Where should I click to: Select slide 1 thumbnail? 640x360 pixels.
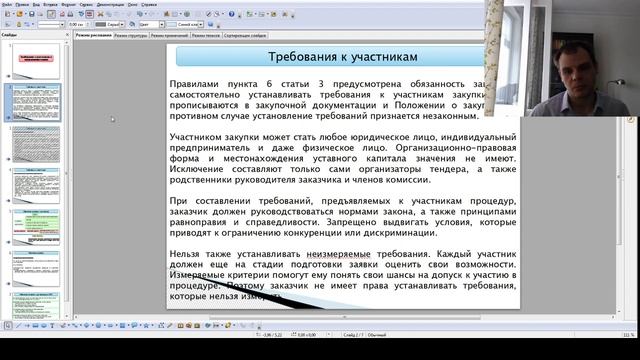click(36, 61)
